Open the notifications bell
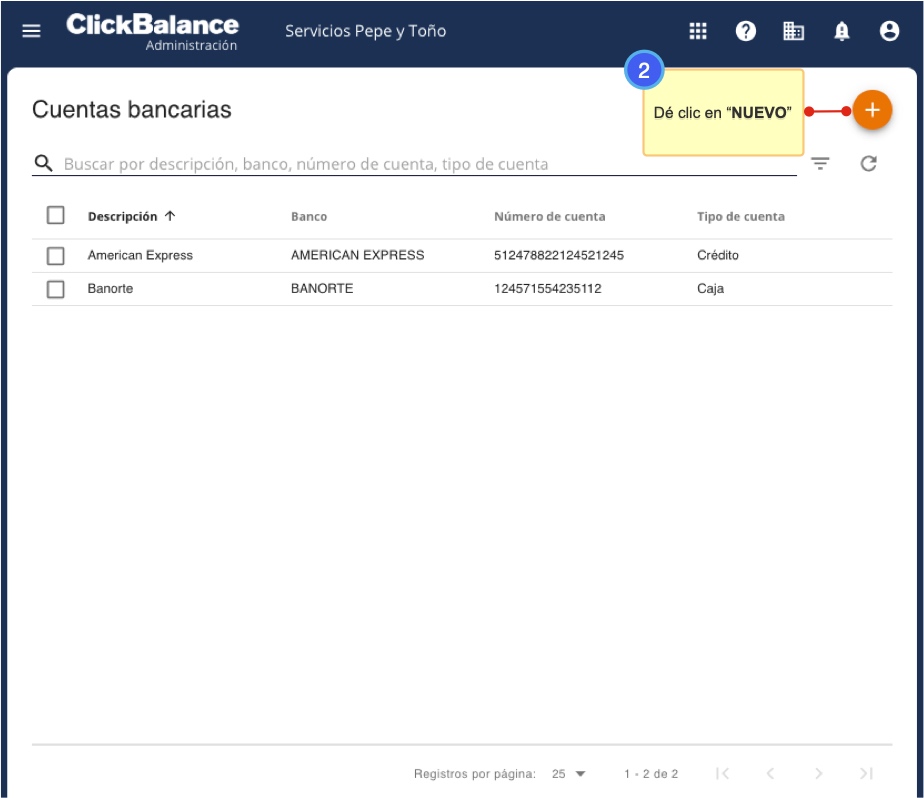Image resolution: width=924 pixels, height=798 pixels. click(842, 31)
